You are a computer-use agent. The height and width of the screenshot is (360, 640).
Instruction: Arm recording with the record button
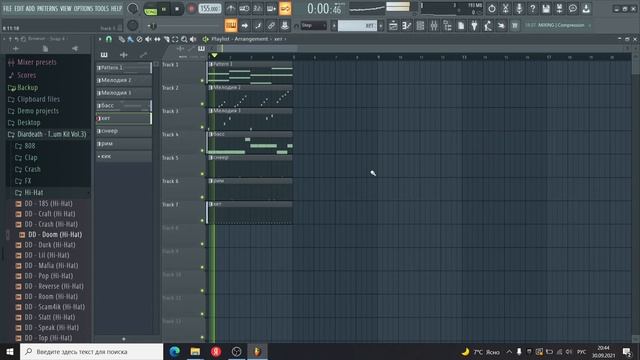191,9
